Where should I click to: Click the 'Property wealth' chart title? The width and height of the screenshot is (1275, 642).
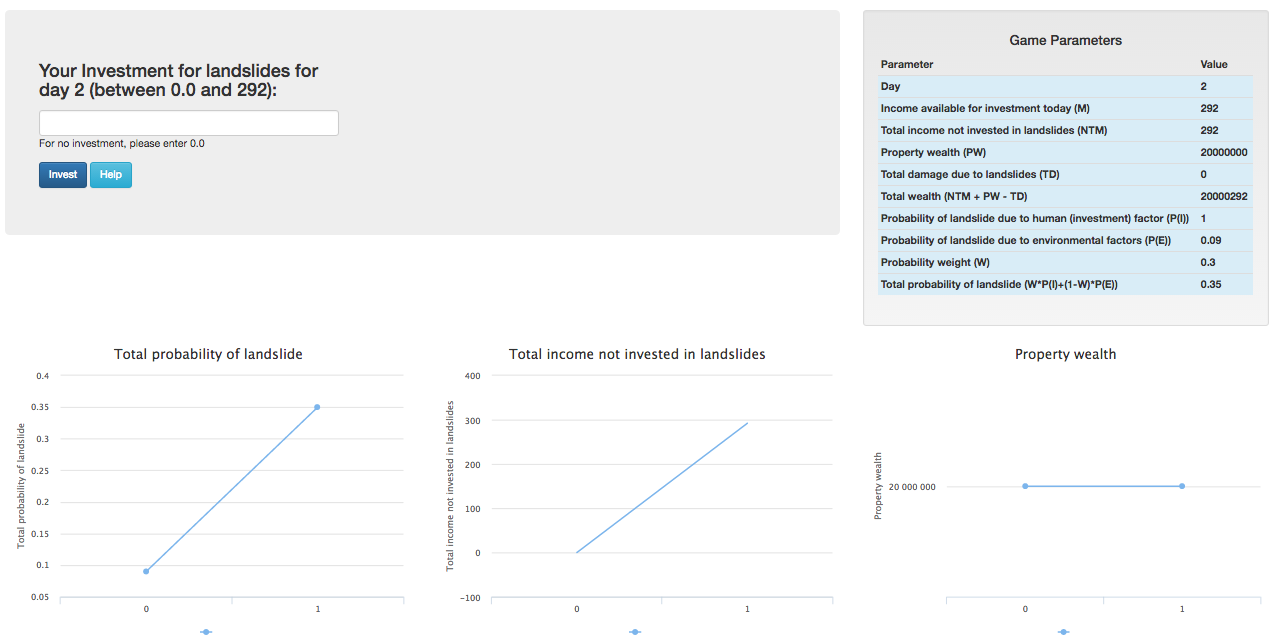1065,354
